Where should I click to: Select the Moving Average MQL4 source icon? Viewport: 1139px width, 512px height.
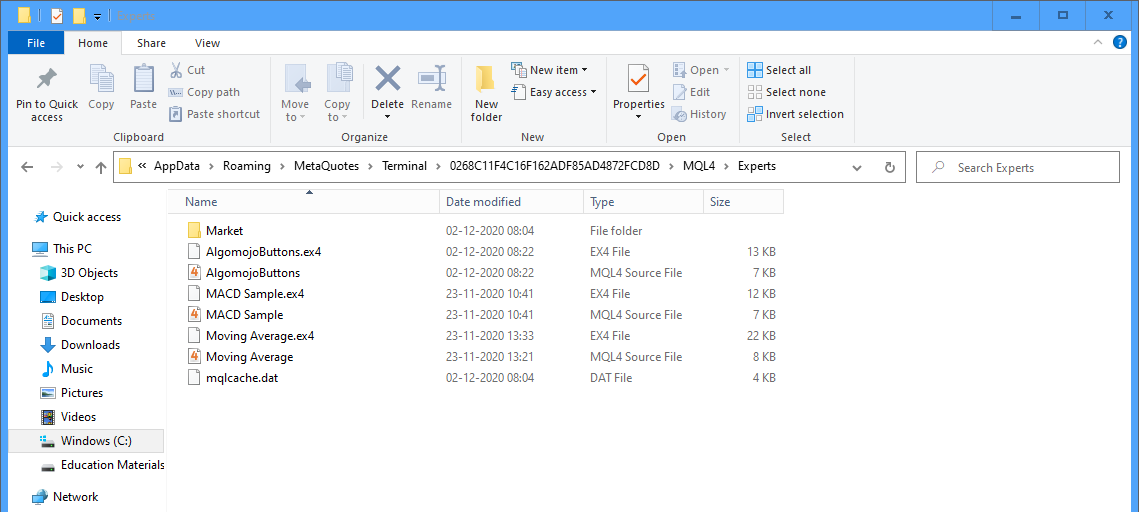point(193,357)
